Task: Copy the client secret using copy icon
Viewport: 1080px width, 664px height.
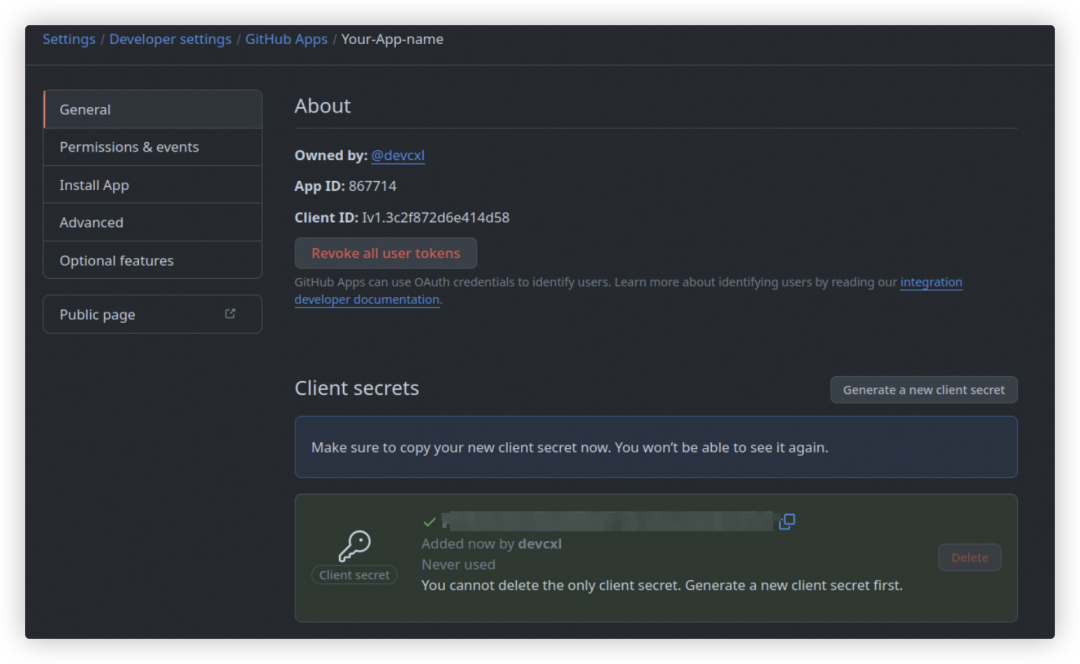Action: pyautogui.click(x=787, y=521)
